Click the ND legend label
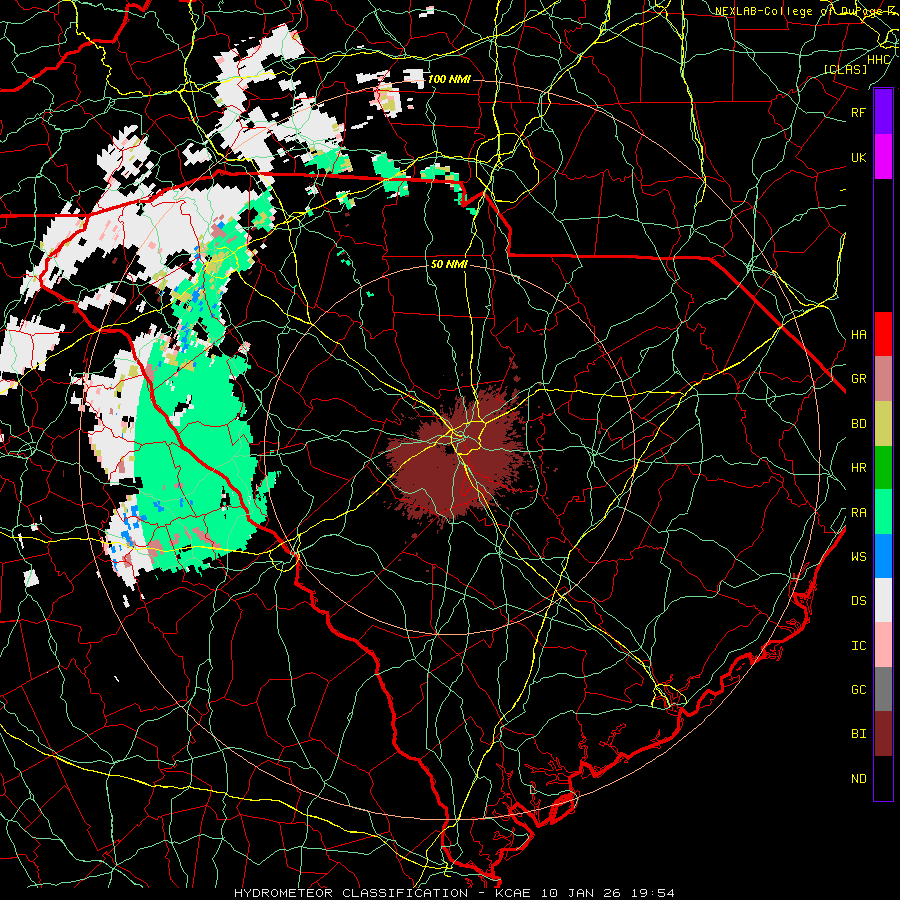This screenshot has height=900, width=900. point(858,779)
